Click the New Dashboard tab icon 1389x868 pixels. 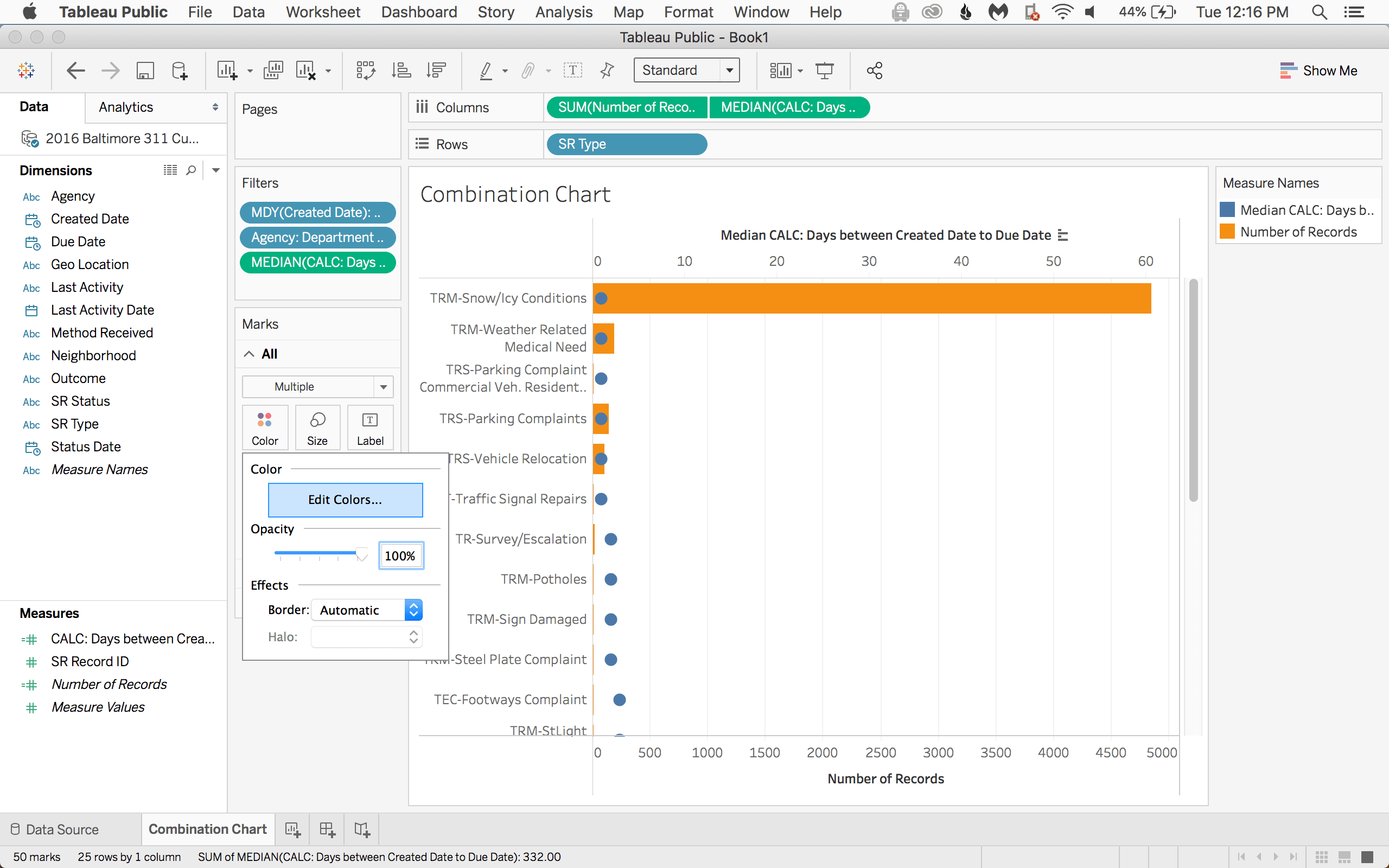tap(327, 829)
